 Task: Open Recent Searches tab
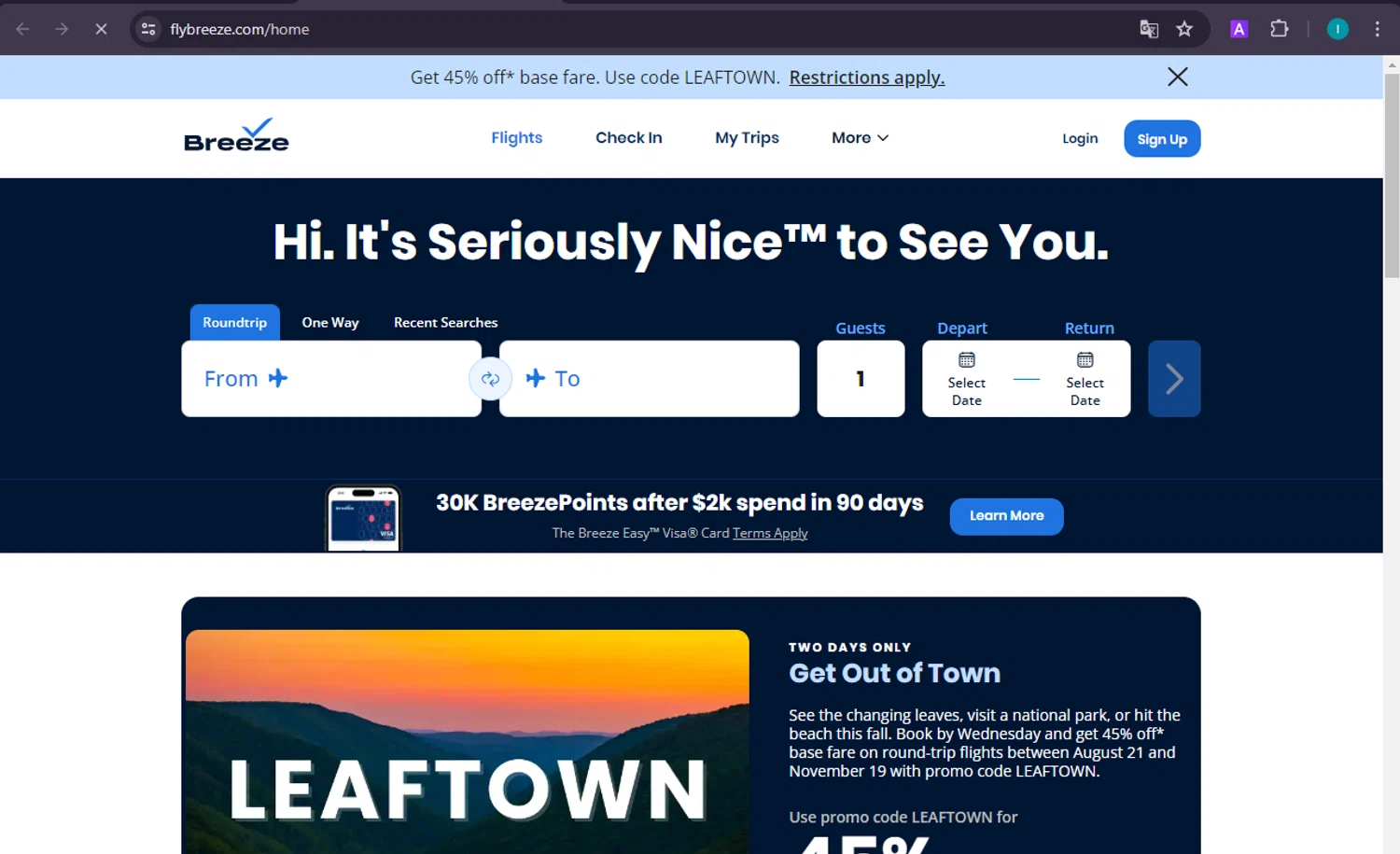[446, 322]
